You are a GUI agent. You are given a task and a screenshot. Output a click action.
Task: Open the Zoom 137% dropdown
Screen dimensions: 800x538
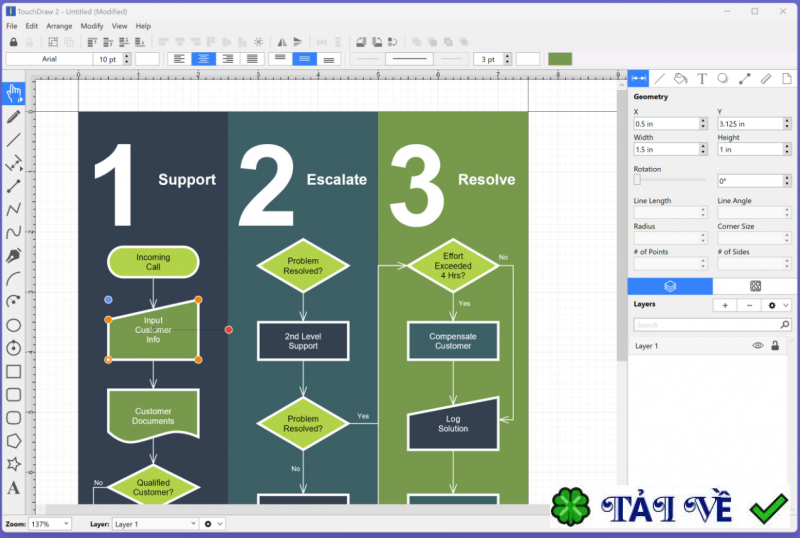pos(50,523)
